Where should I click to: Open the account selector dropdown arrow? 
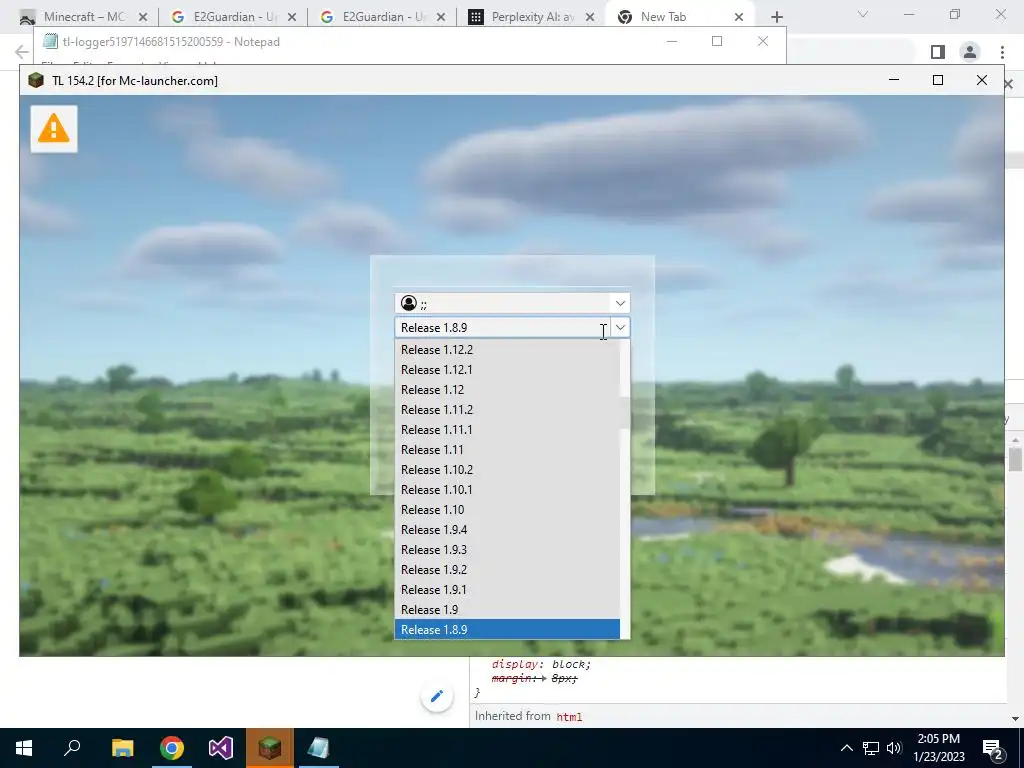620,303
